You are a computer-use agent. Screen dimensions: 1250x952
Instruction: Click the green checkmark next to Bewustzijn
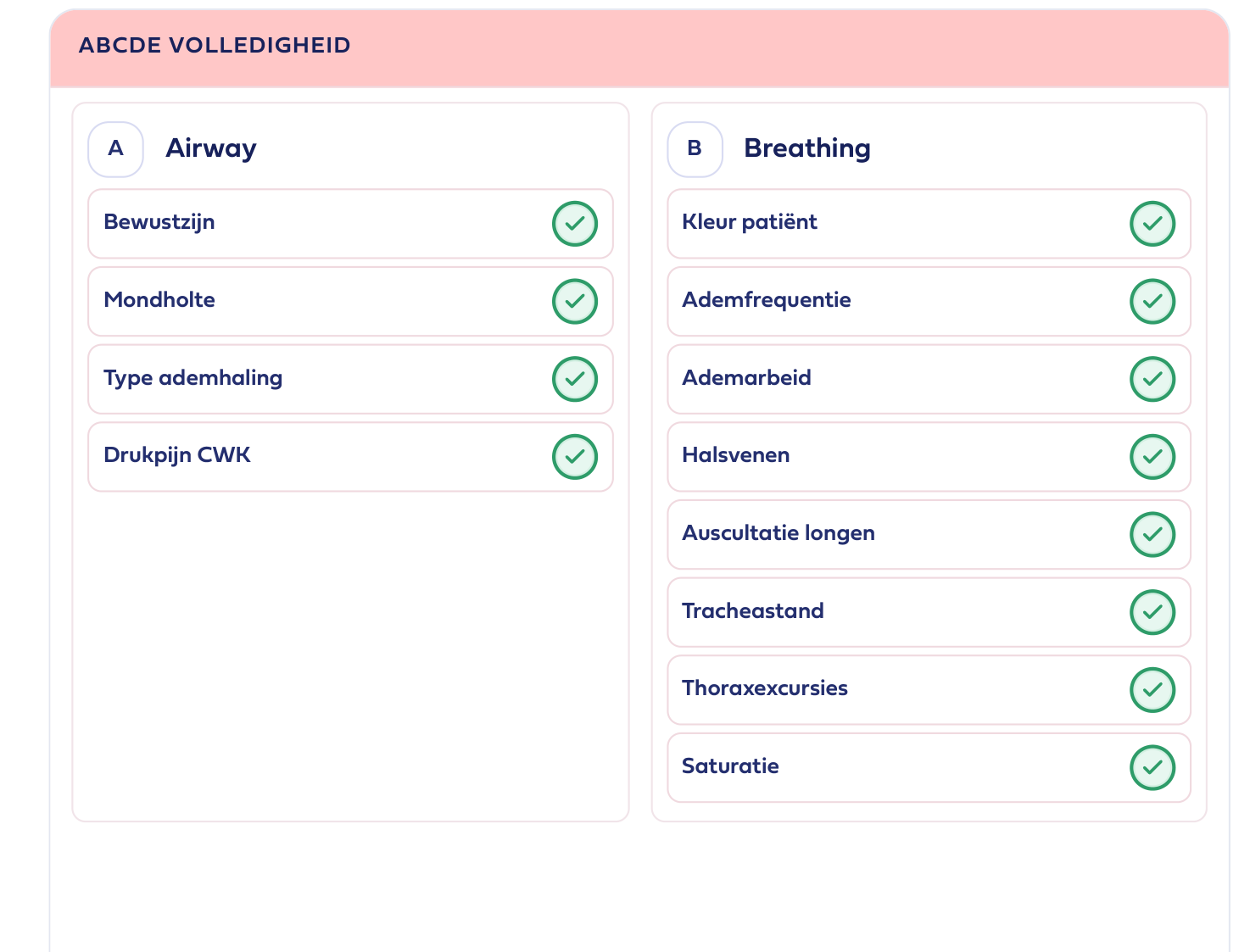click(x=575, y=224)
